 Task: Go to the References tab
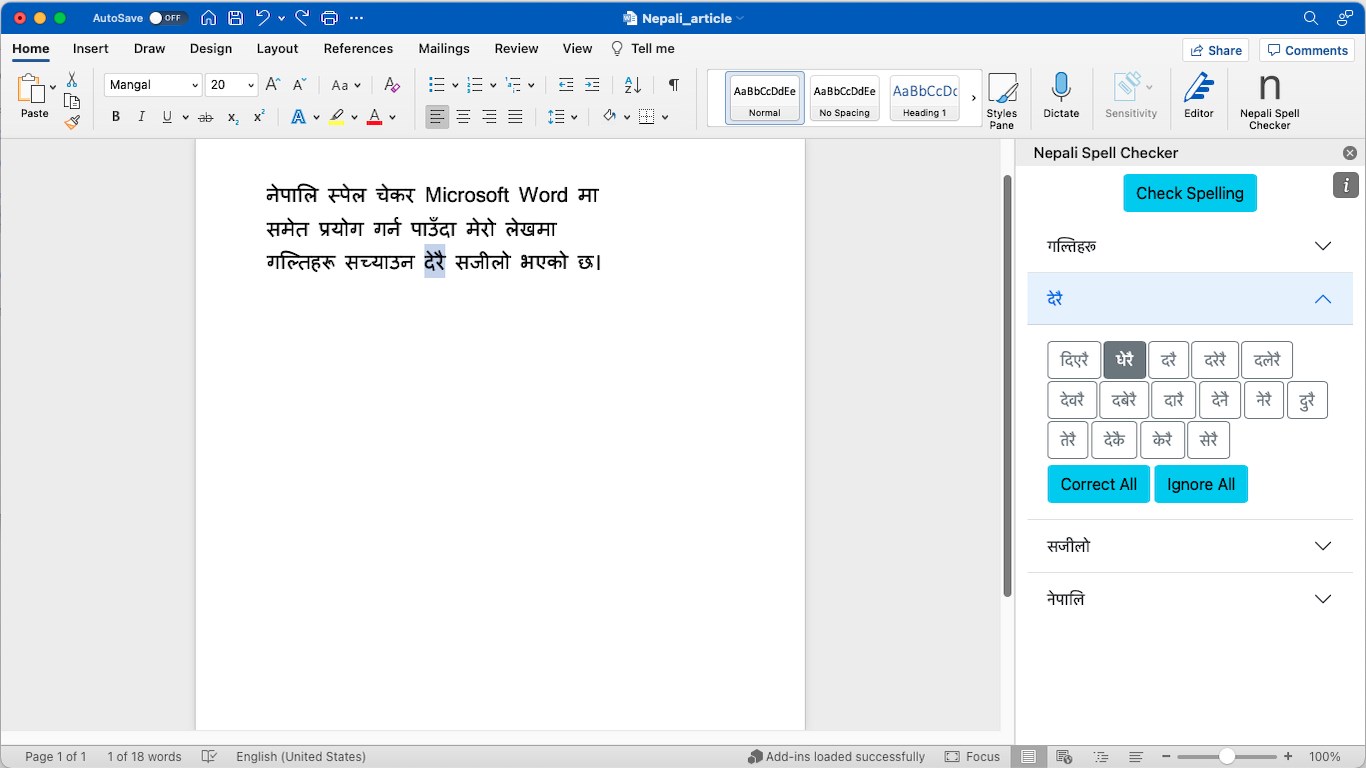tap(358, 48)
